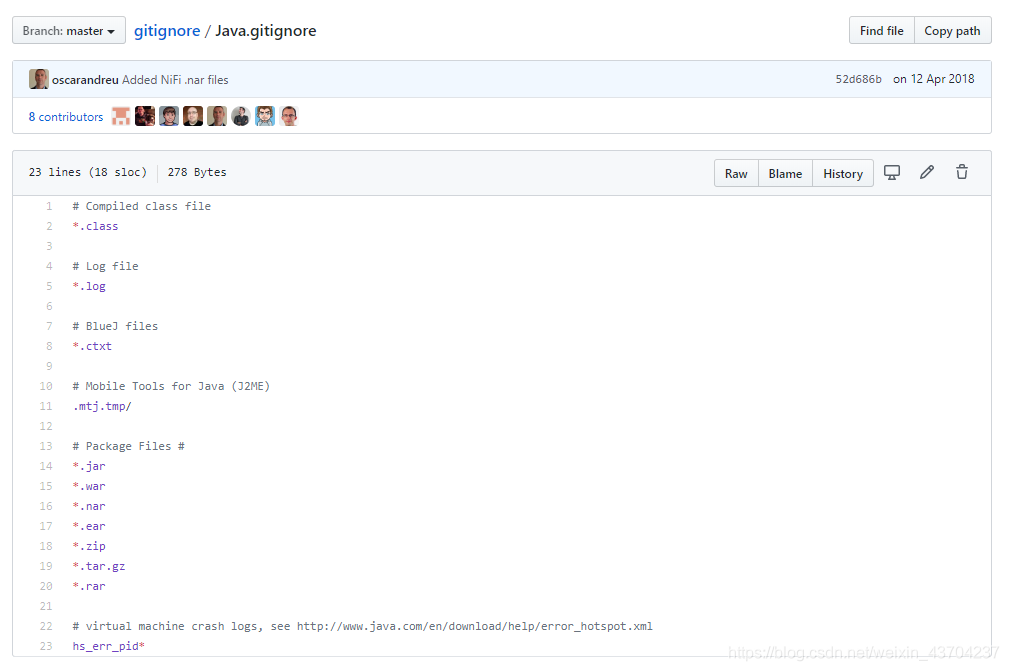The height and width of the screenshot is (671, 1009).
Task: Click the '*.zip' pattern line
Action: (x=89, y=546)
